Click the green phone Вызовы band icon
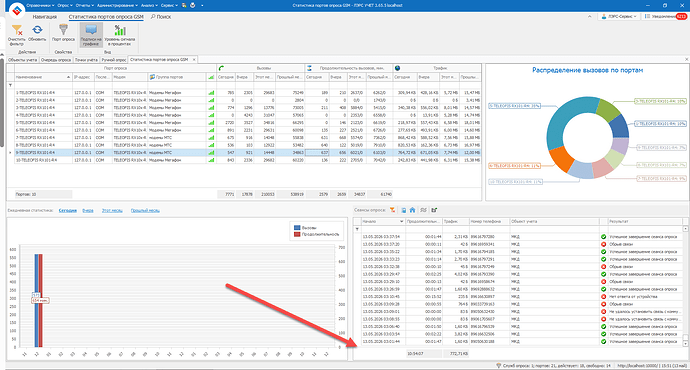Viewport: 690px width, 370px height. pyautogui.click(x=221, y=68)
